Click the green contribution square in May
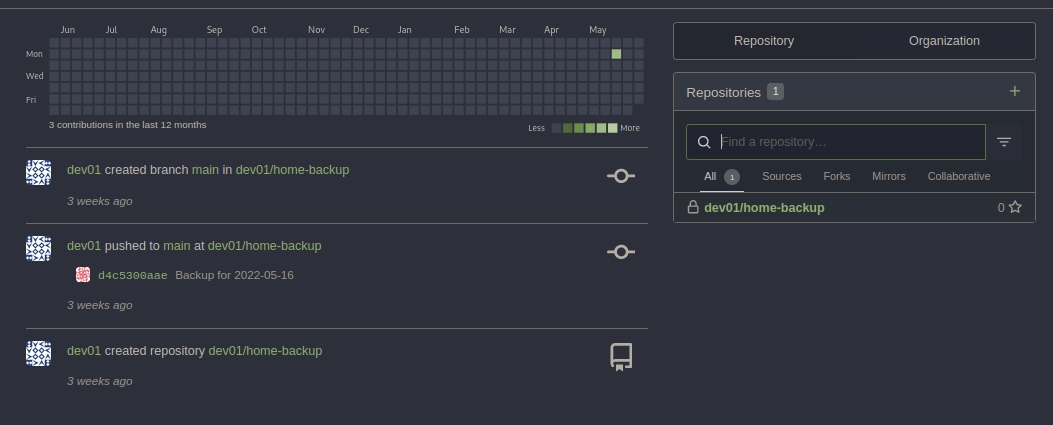This screenshot has height=425, width=1053. [616, 54]
